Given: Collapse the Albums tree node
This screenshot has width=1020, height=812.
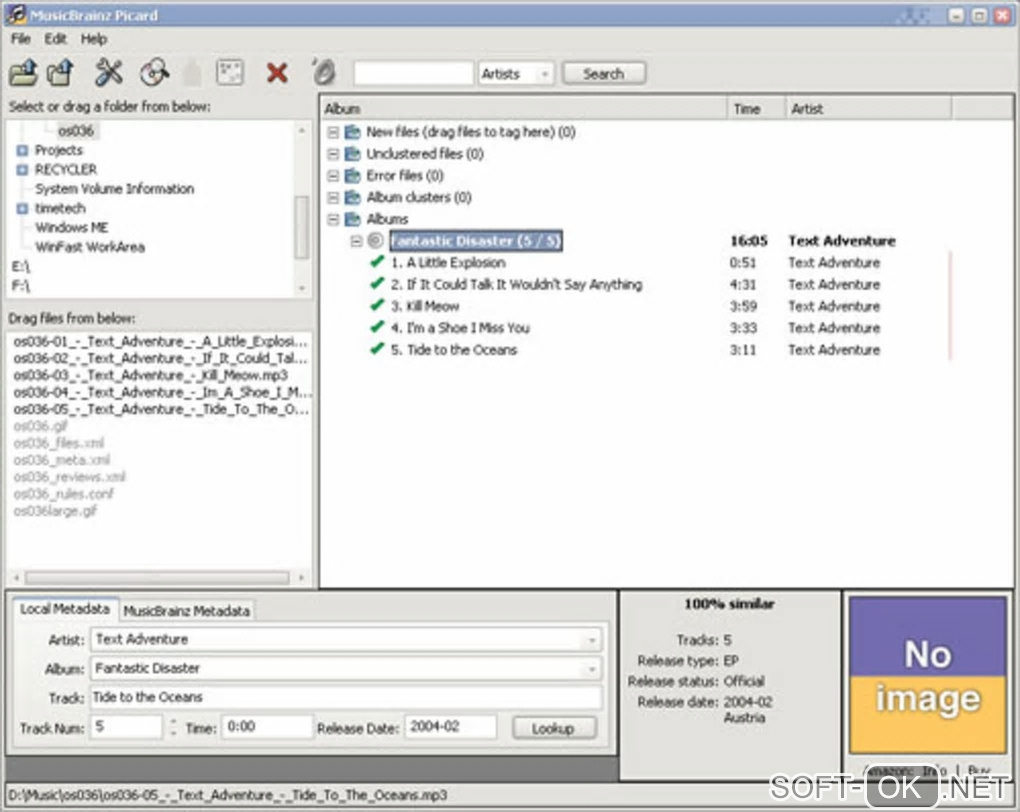Looking at the screenshot, I should (333, 219).
